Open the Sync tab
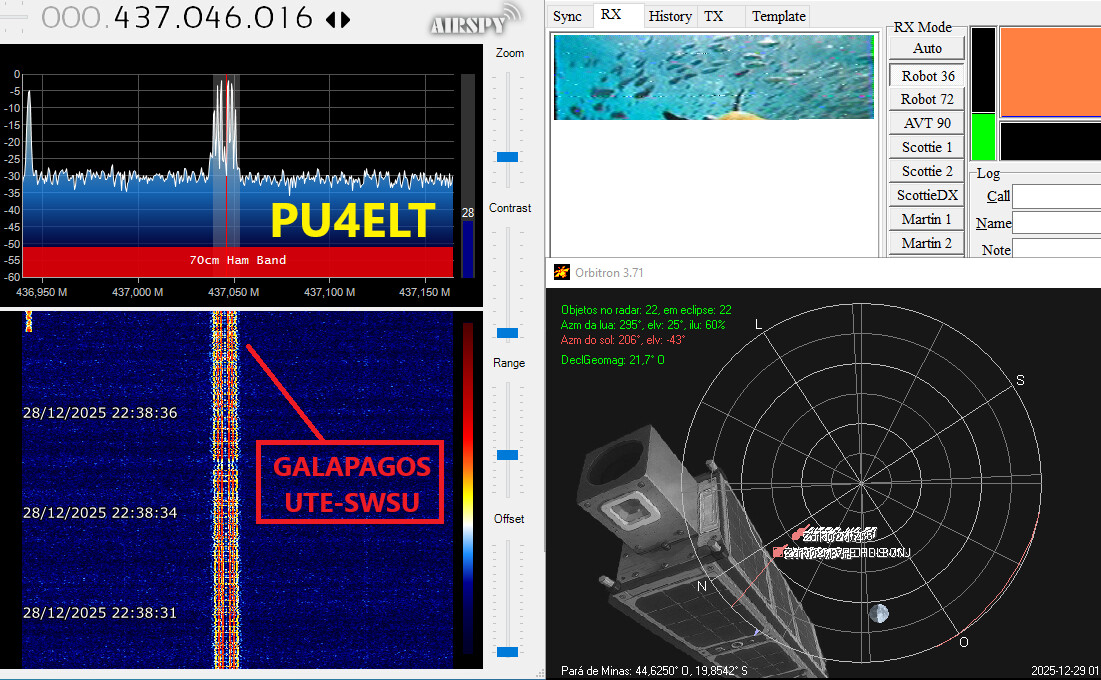Viewport: 1101px width, 680px height. tap(567, 16)
